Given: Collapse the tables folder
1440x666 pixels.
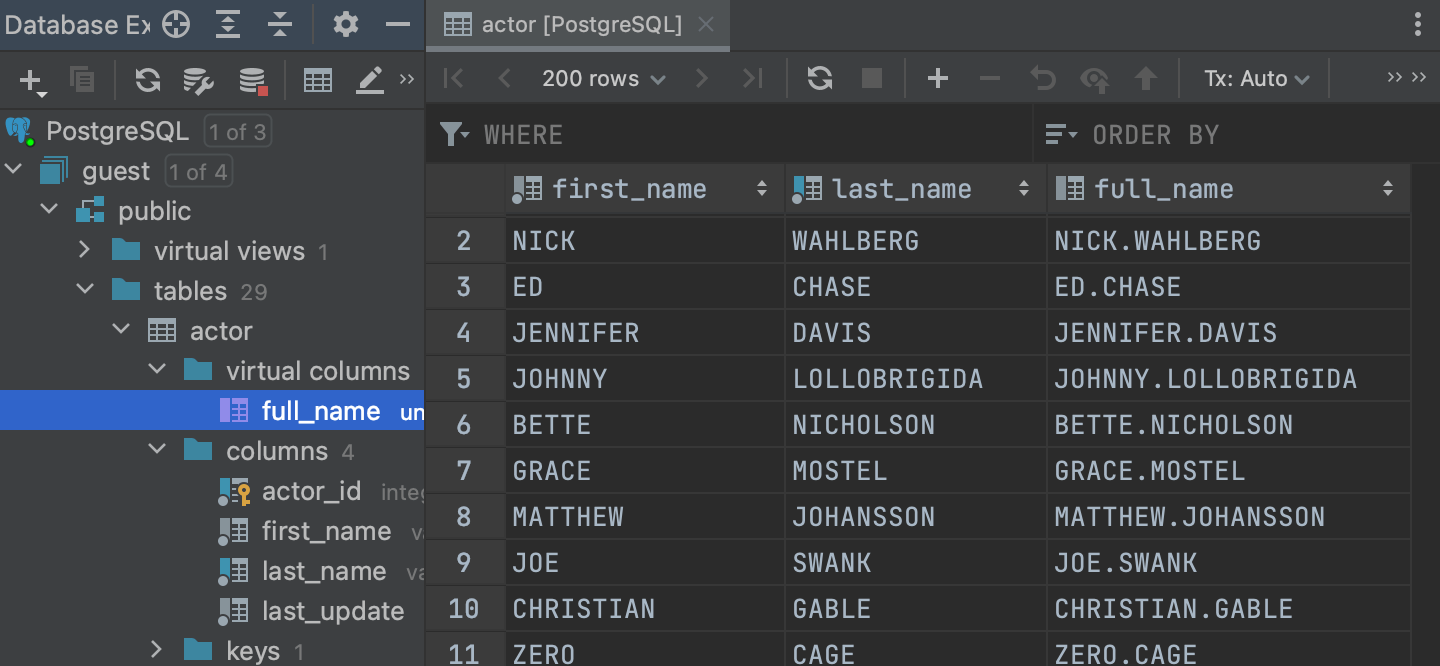Looking at the screenshot, I should coord(85,290).
